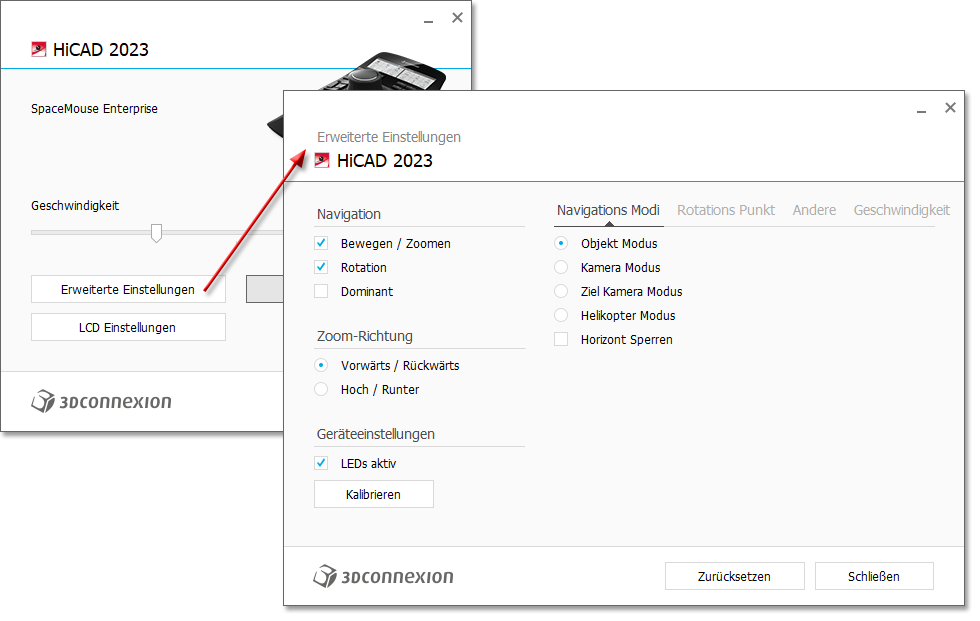980x621 pixels.
Task: Click the Geschwindigkeit slider handle
Action: (x=156, y=233)
